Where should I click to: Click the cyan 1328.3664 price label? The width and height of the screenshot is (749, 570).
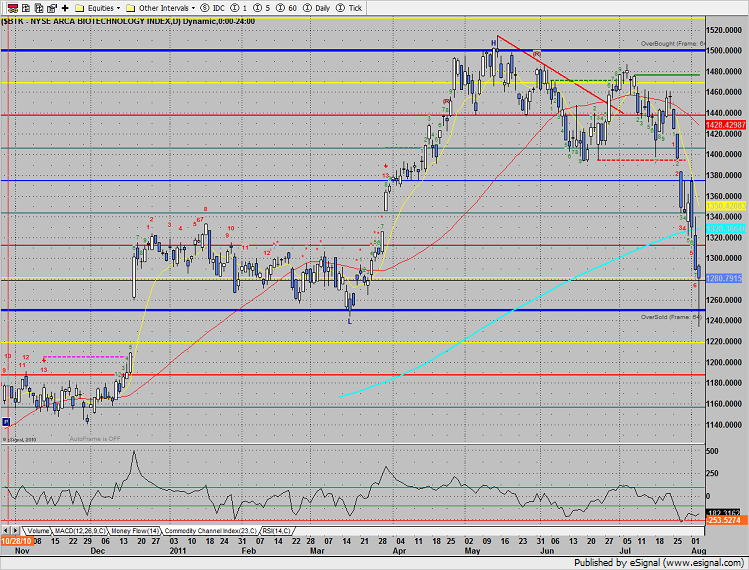click(726, 229)
